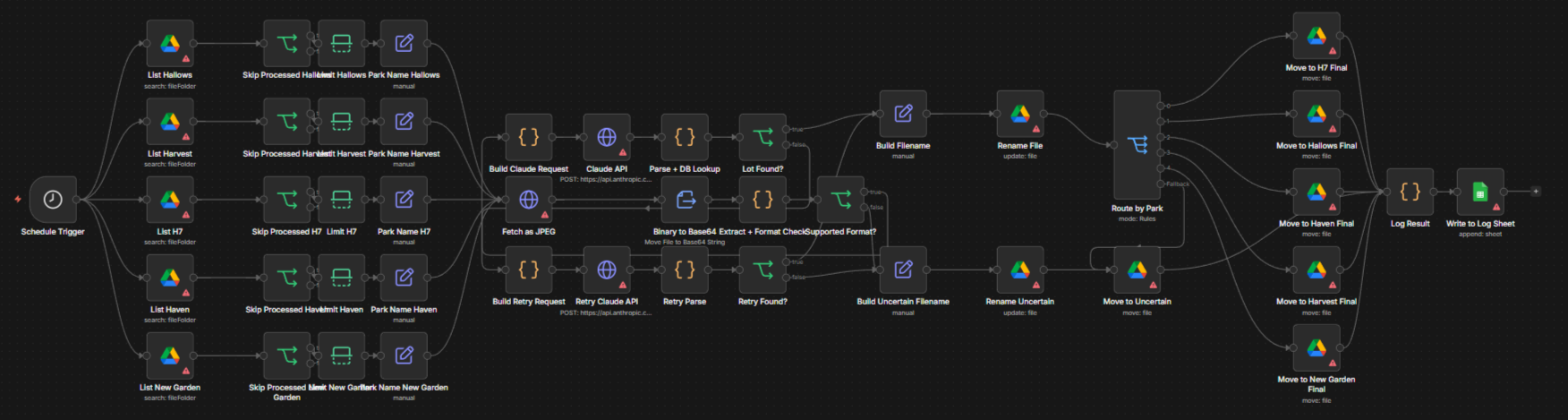1568x420 pixels.
Task: Open the Retry Claude API HTTP node
Action: (x=607, y=270)
